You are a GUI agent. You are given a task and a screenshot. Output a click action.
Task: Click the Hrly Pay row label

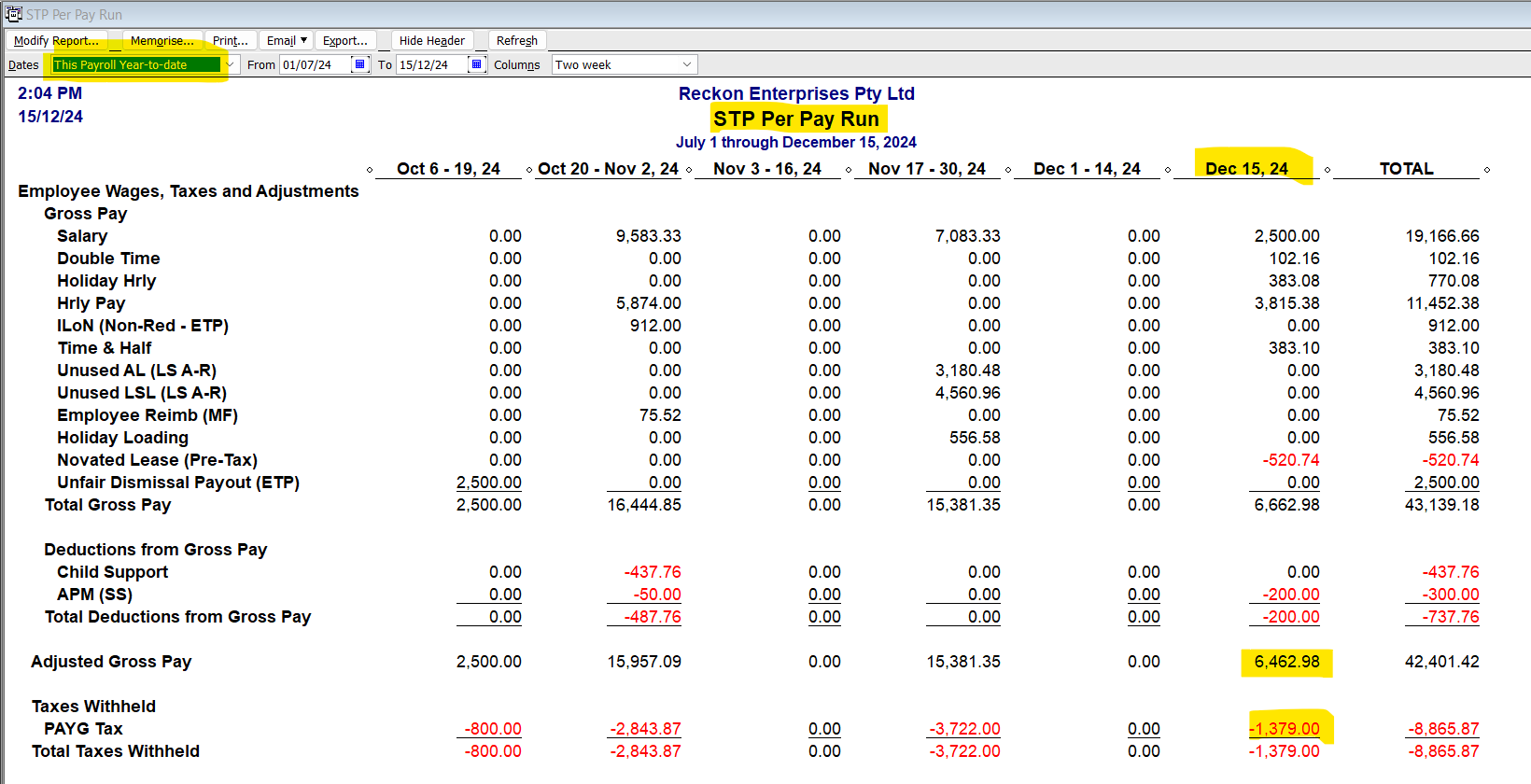(x=91, y=303)
